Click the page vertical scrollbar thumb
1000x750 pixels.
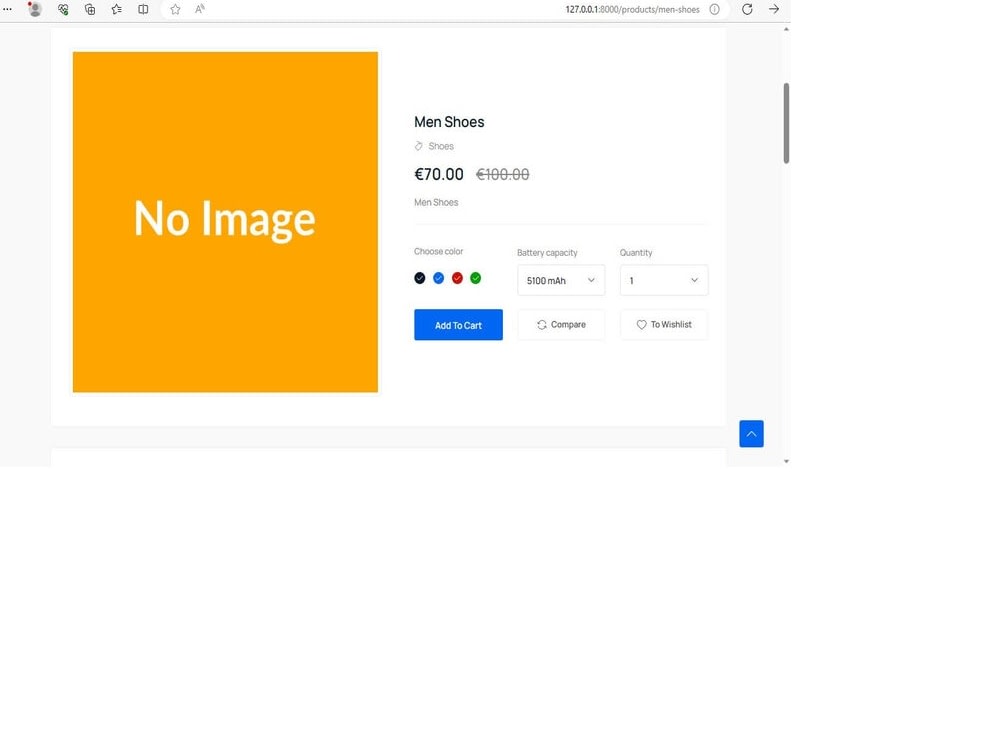click(786, 123)
